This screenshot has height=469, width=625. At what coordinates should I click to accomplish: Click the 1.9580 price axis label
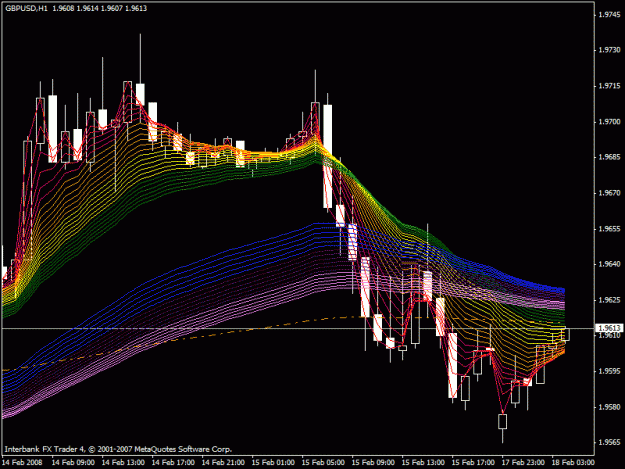coord(610,407)
